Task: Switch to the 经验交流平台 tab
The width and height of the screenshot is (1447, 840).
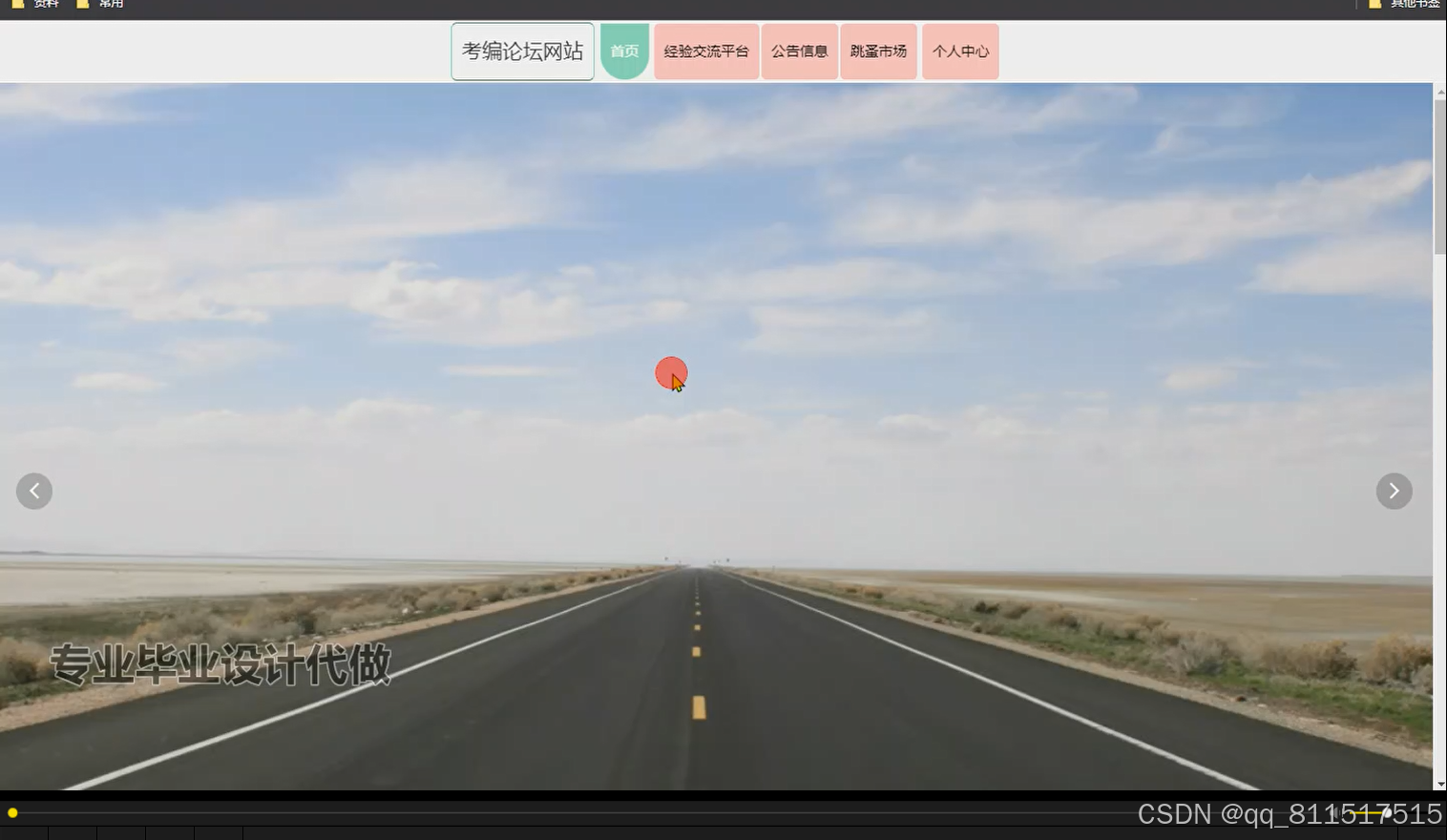Action: click(x=705, y=51)
